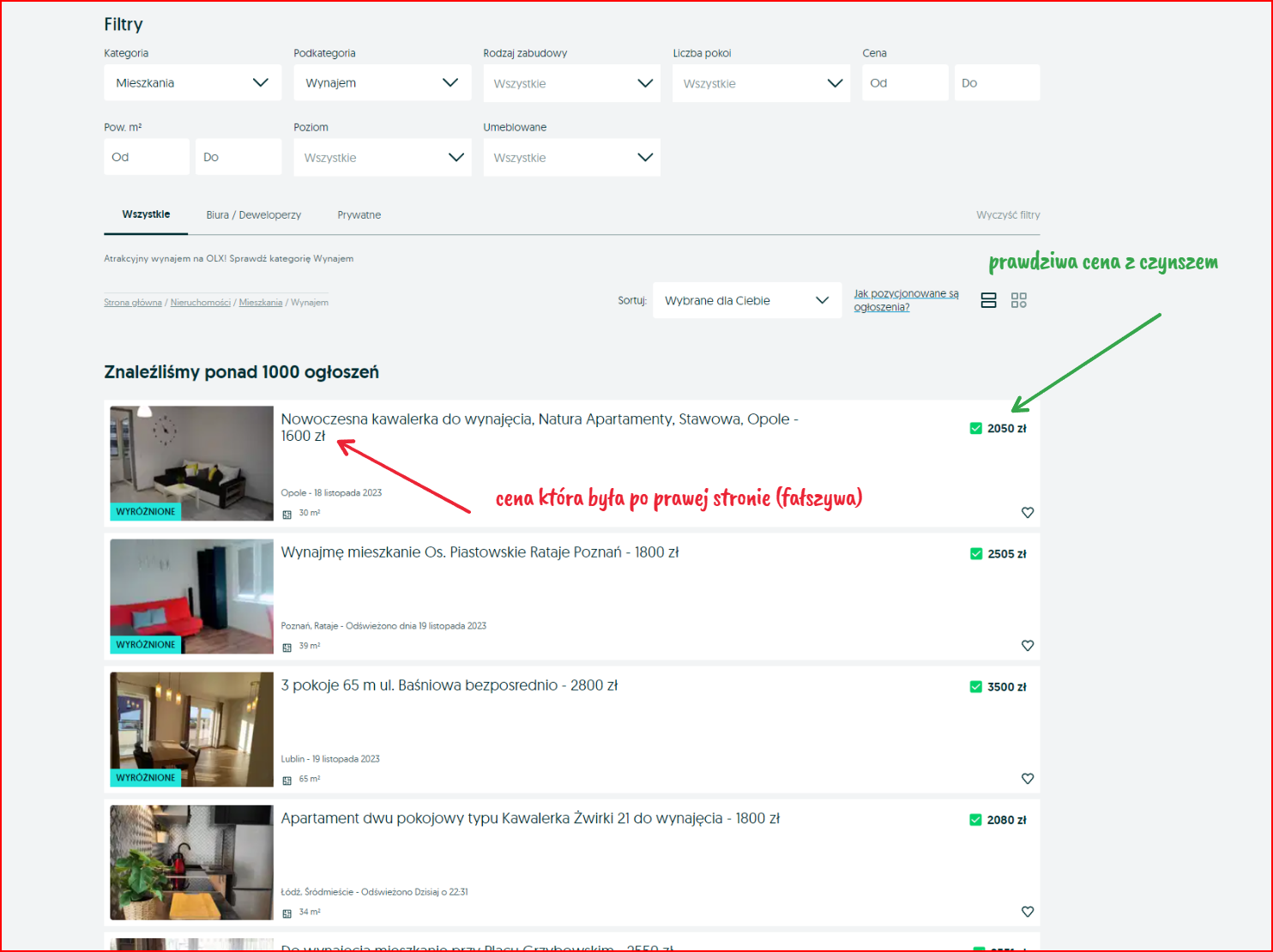
Task: Click the 2505 zł price
Action: [x=1007, y=553]
